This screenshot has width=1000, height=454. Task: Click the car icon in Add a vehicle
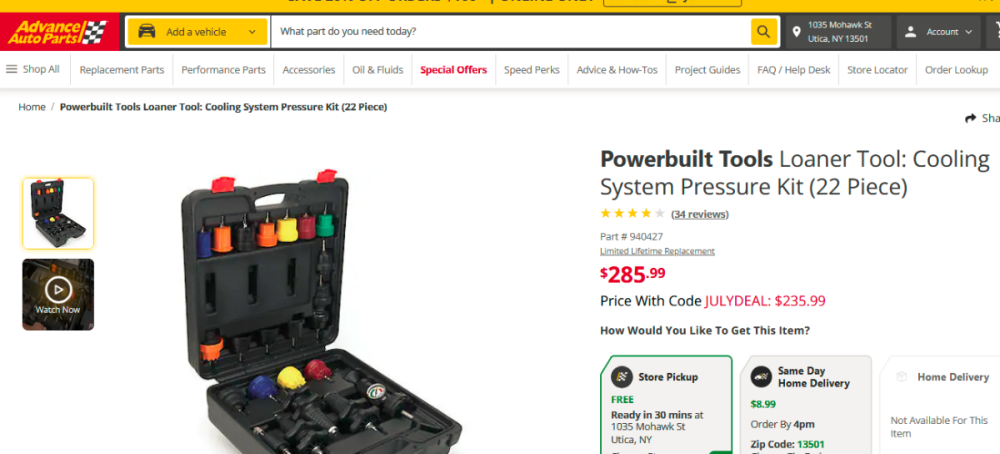click(147, 31)
